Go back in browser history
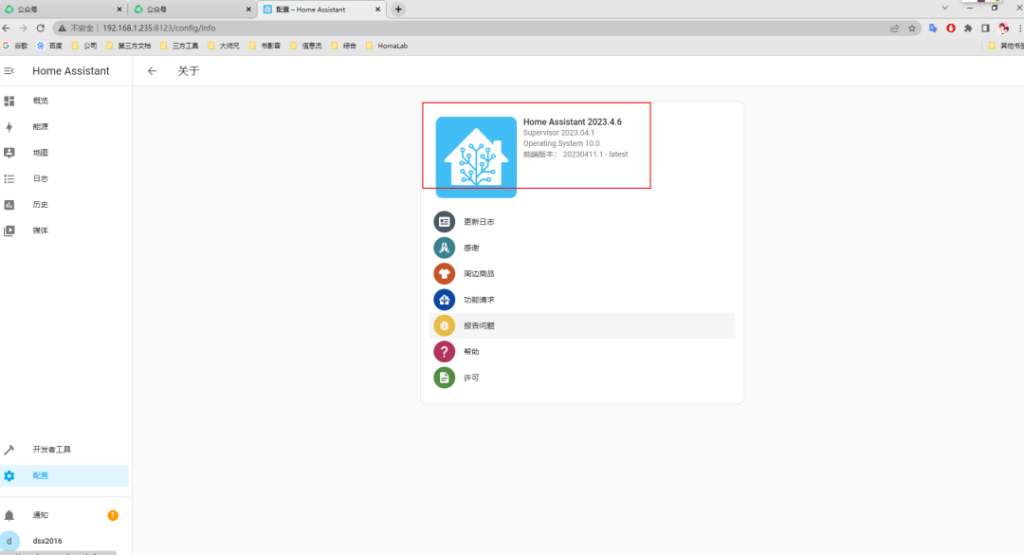The height and width of the screenshot is (555, 1024). coord(7,28)
